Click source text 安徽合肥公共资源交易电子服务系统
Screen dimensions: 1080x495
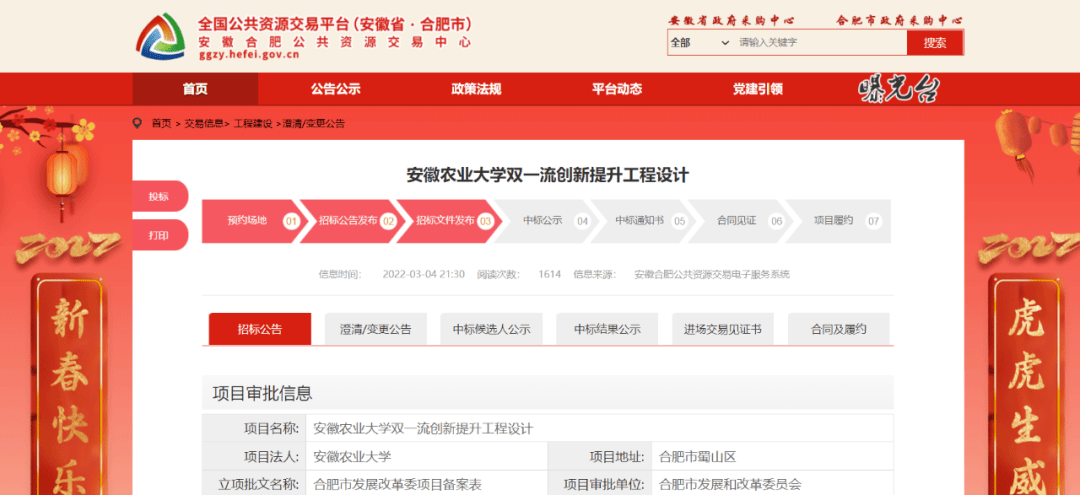712,274
